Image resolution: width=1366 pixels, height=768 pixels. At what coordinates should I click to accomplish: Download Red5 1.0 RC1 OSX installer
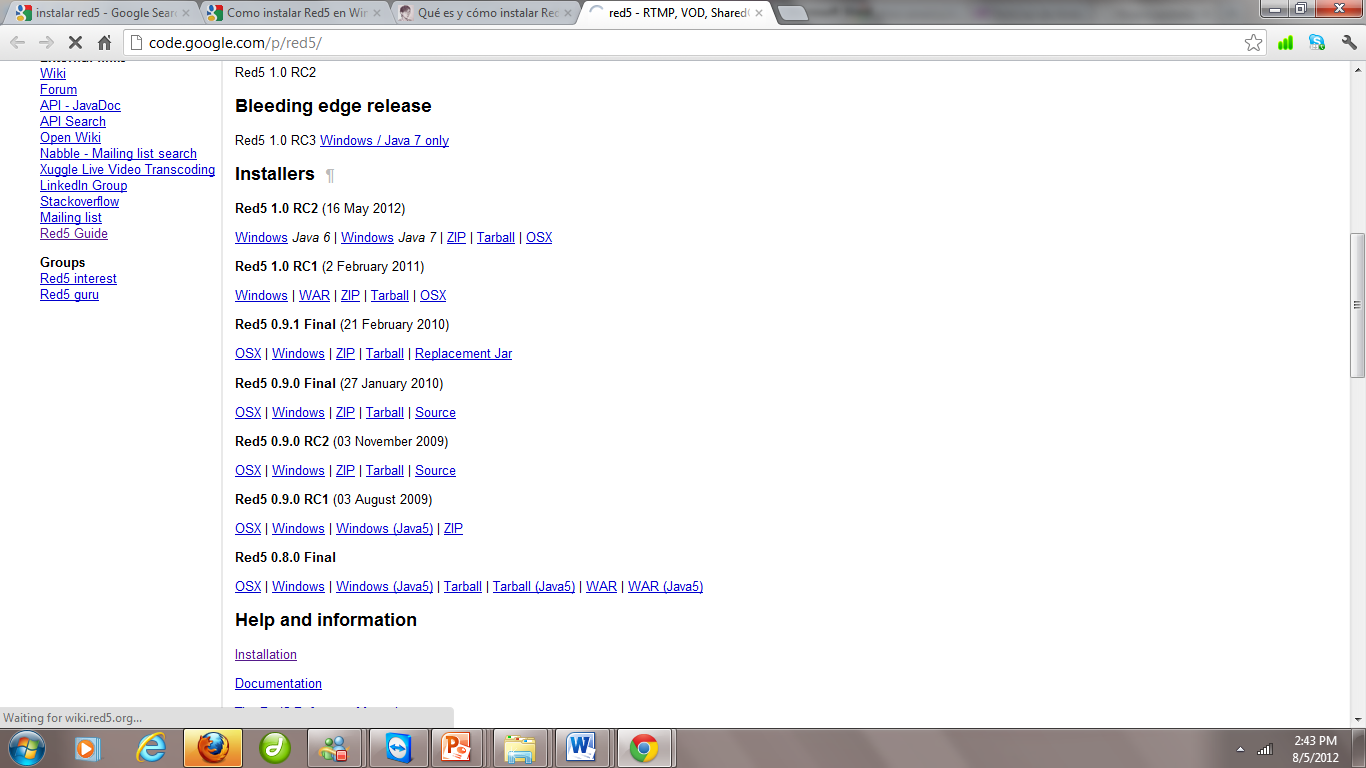point(433,295)
